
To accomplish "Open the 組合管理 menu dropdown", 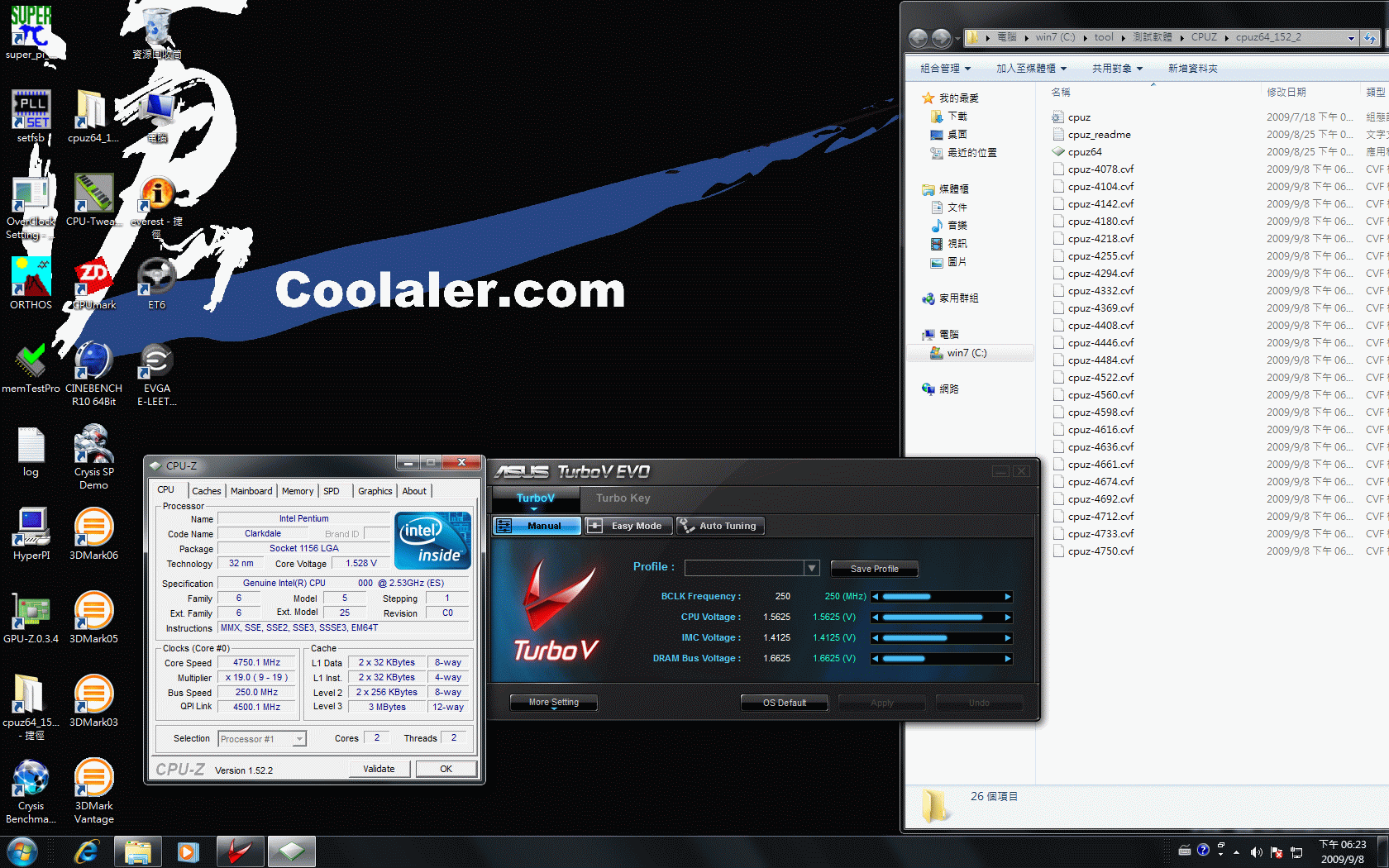I will [945, 69].
